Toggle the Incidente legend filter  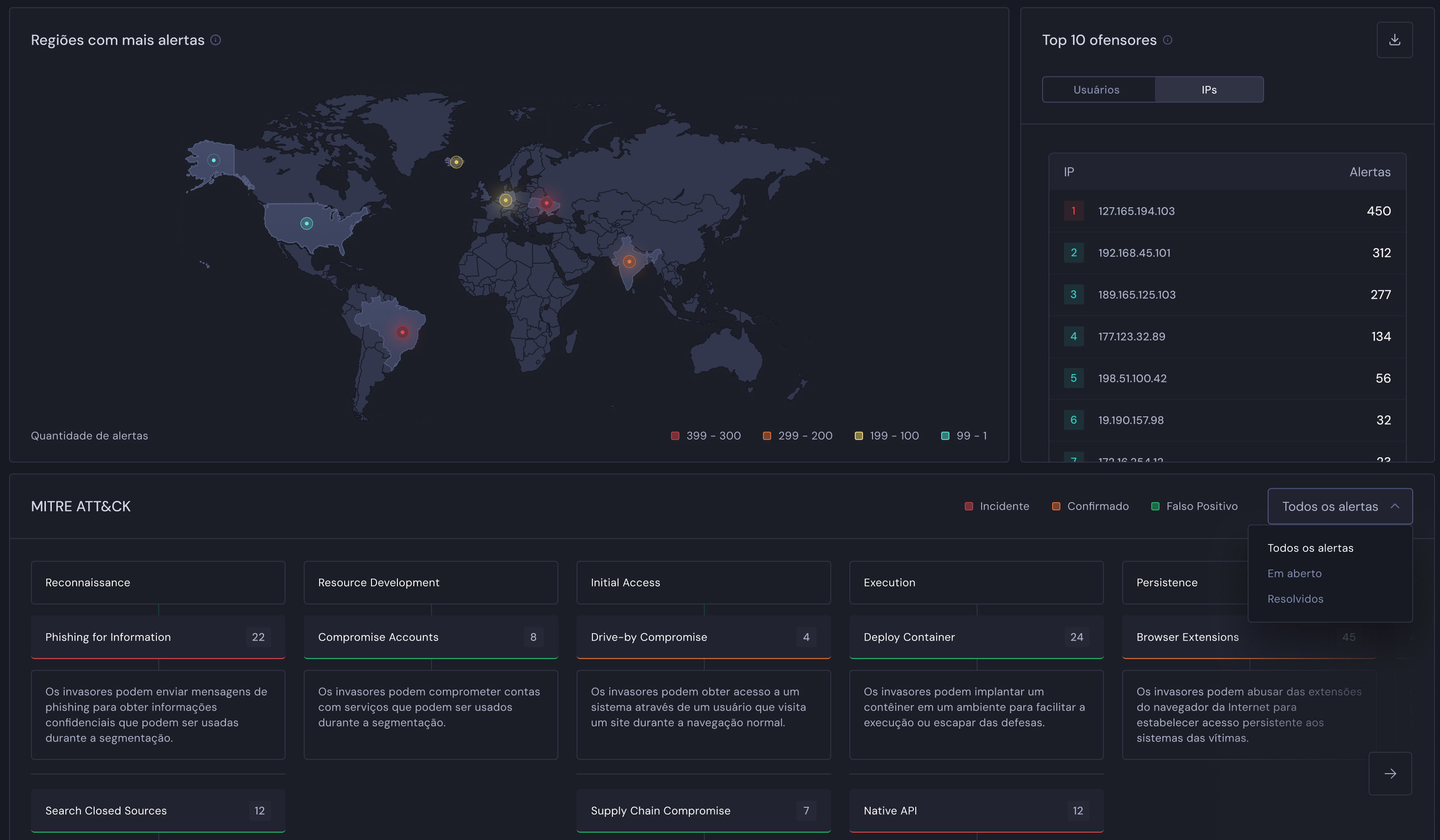click(x=997, y=506)
